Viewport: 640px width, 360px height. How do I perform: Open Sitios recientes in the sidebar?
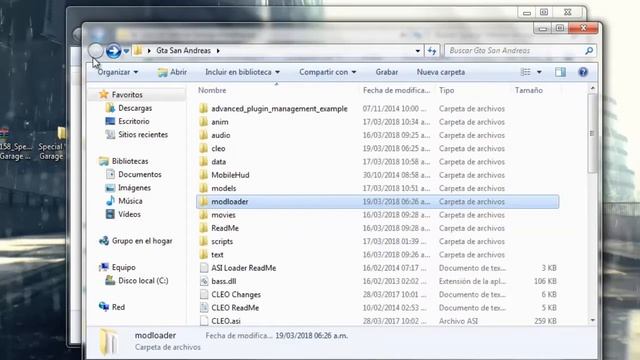coord(143,135)
